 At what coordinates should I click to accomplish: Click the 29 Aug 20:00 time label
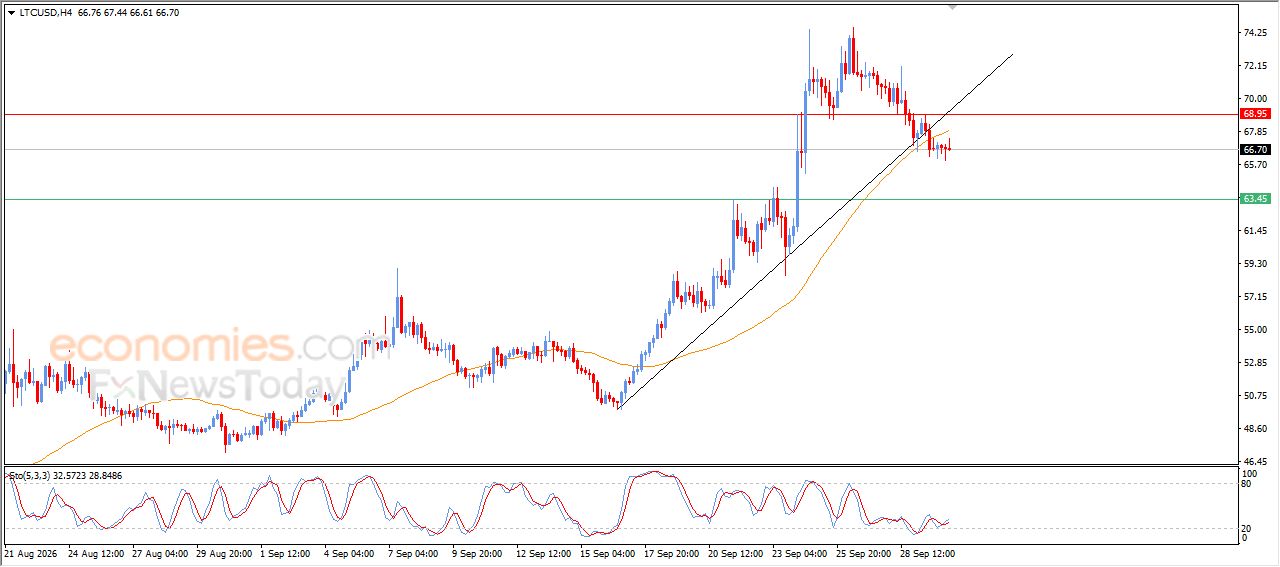225,552
